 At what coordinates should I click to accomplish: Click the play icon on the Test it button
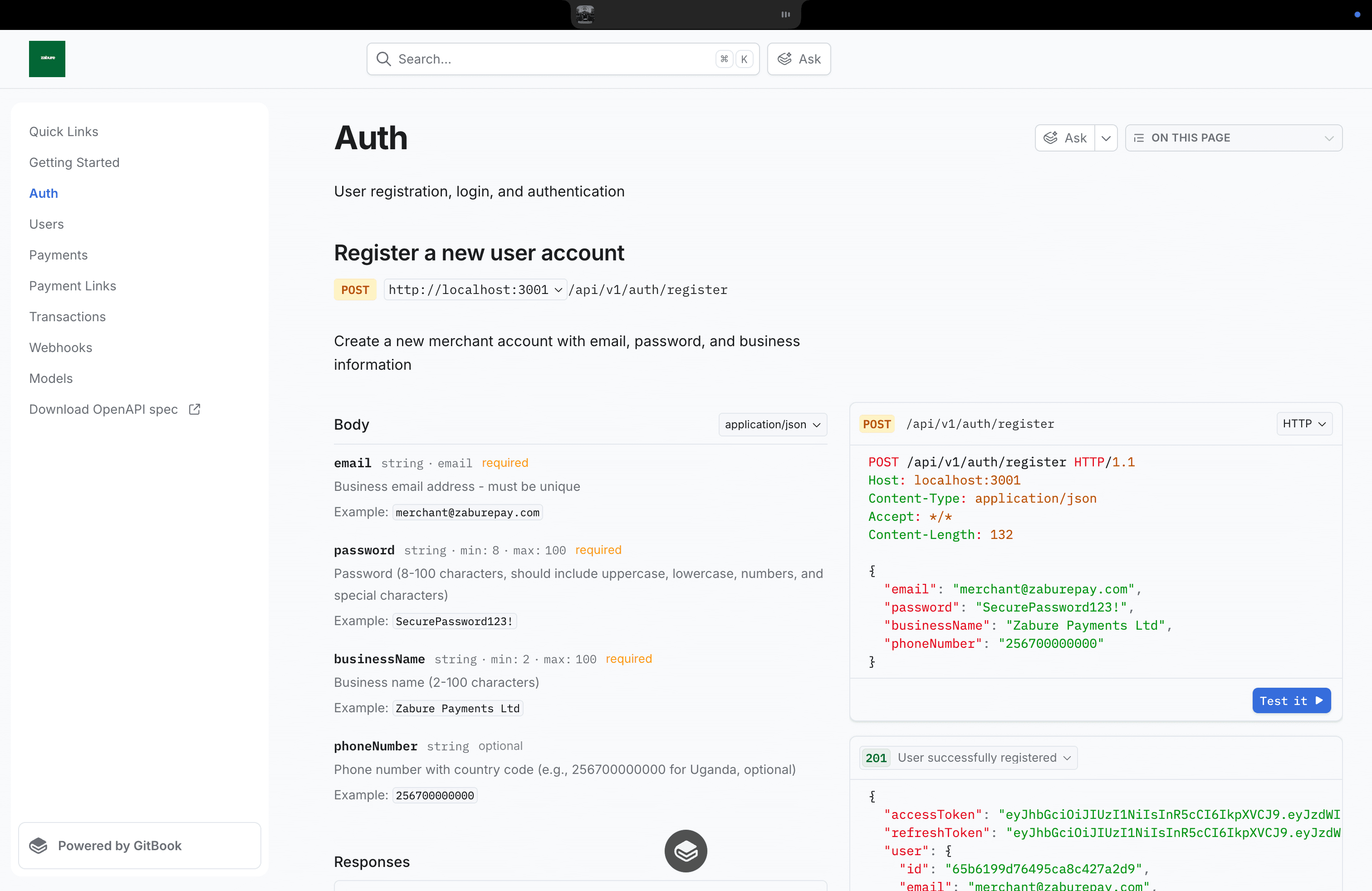[x=1319, y=700]
